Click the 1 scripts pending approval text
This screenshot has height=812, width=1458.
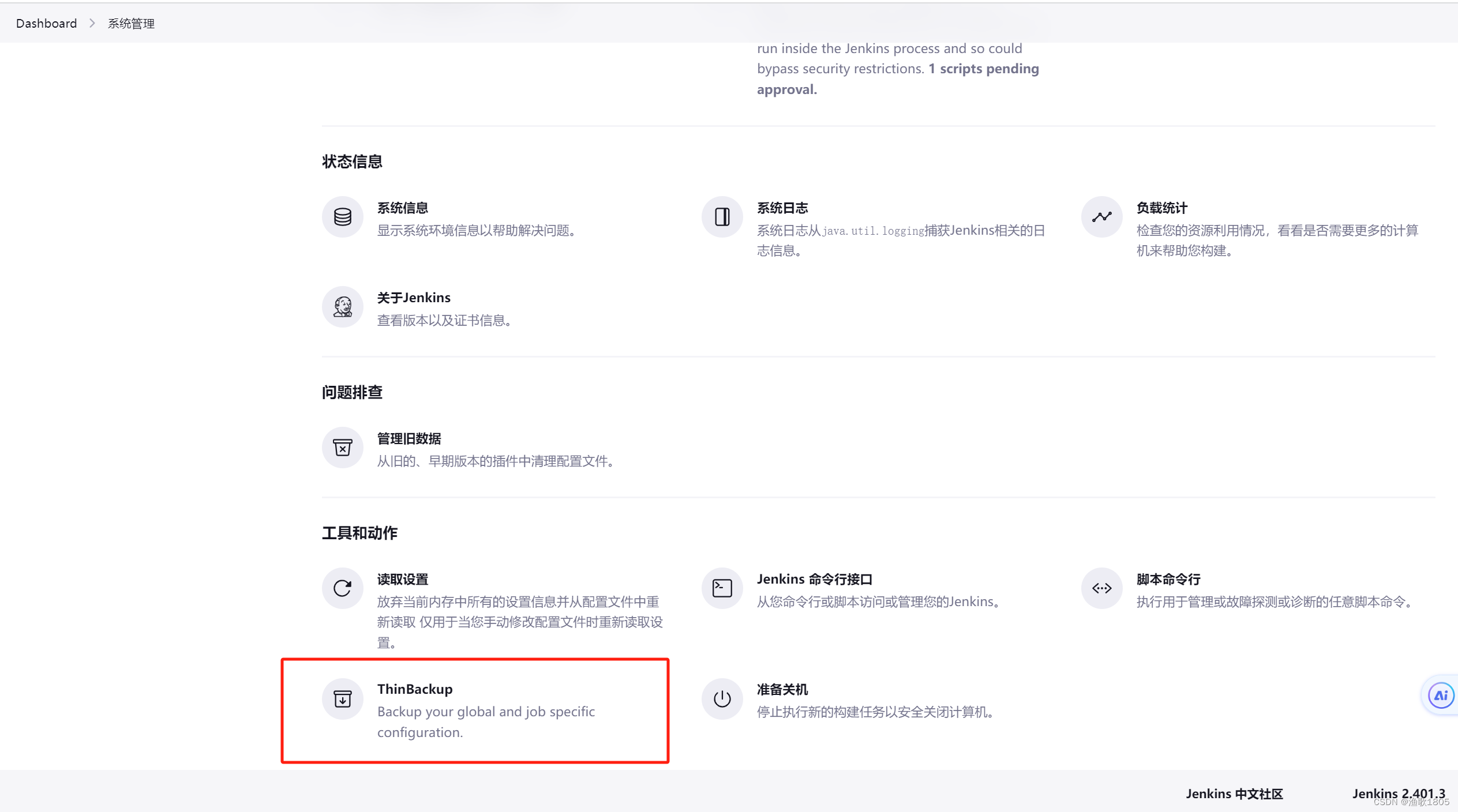[983, 69]
